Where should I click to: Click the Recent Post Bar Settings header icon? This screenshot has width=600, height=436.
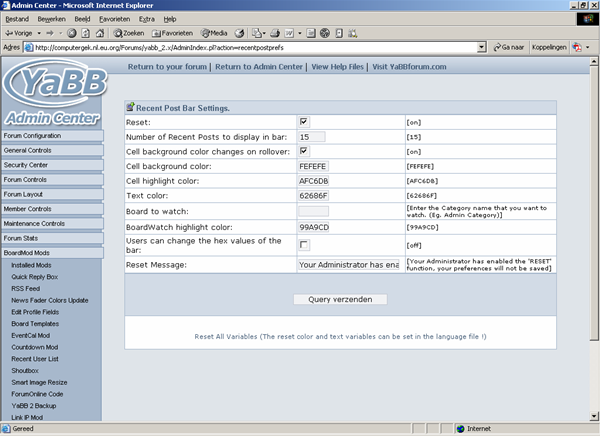pyautogui.click(x=130, y=107)
